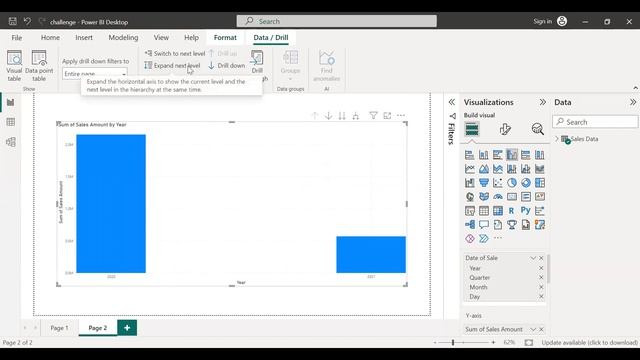Remove Quarter from hierarchy
This screenshot has width=640, height=360.
pyautogui.click(x=541, y=278)
